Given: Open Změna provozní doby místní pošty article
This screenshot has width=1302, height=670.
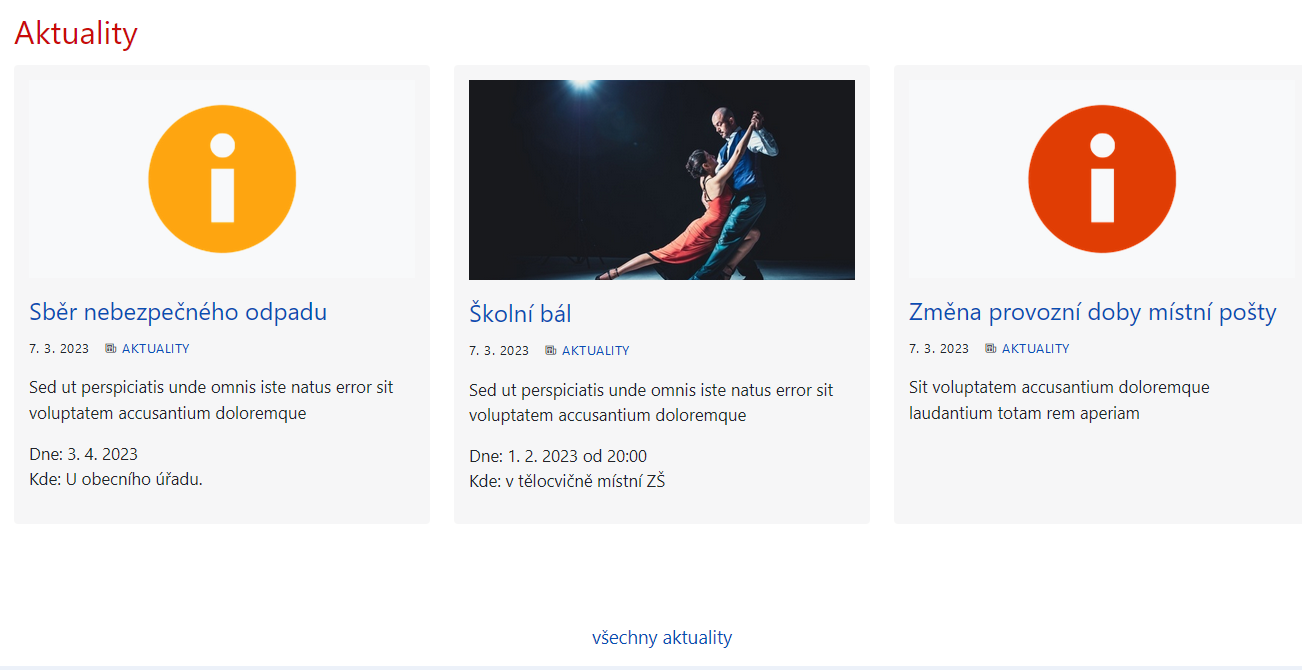Looking at the screenshot, I should (1092, 312).
